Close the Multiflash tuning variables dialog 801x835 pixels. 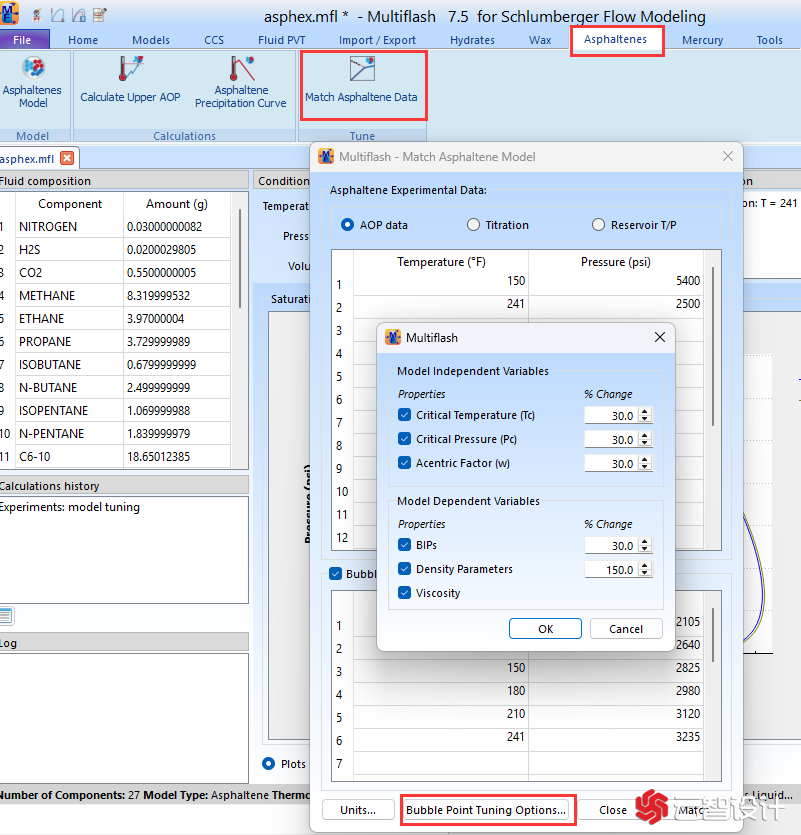click(659, 337)
